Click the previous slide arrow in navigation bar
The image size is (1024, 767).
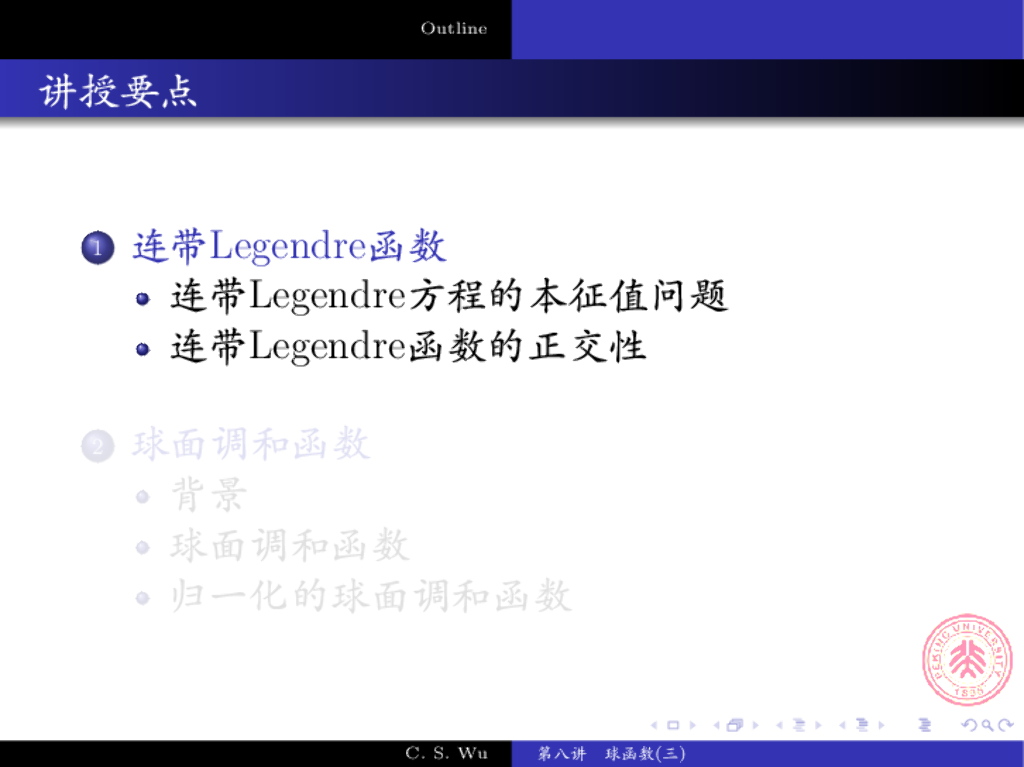654,725
